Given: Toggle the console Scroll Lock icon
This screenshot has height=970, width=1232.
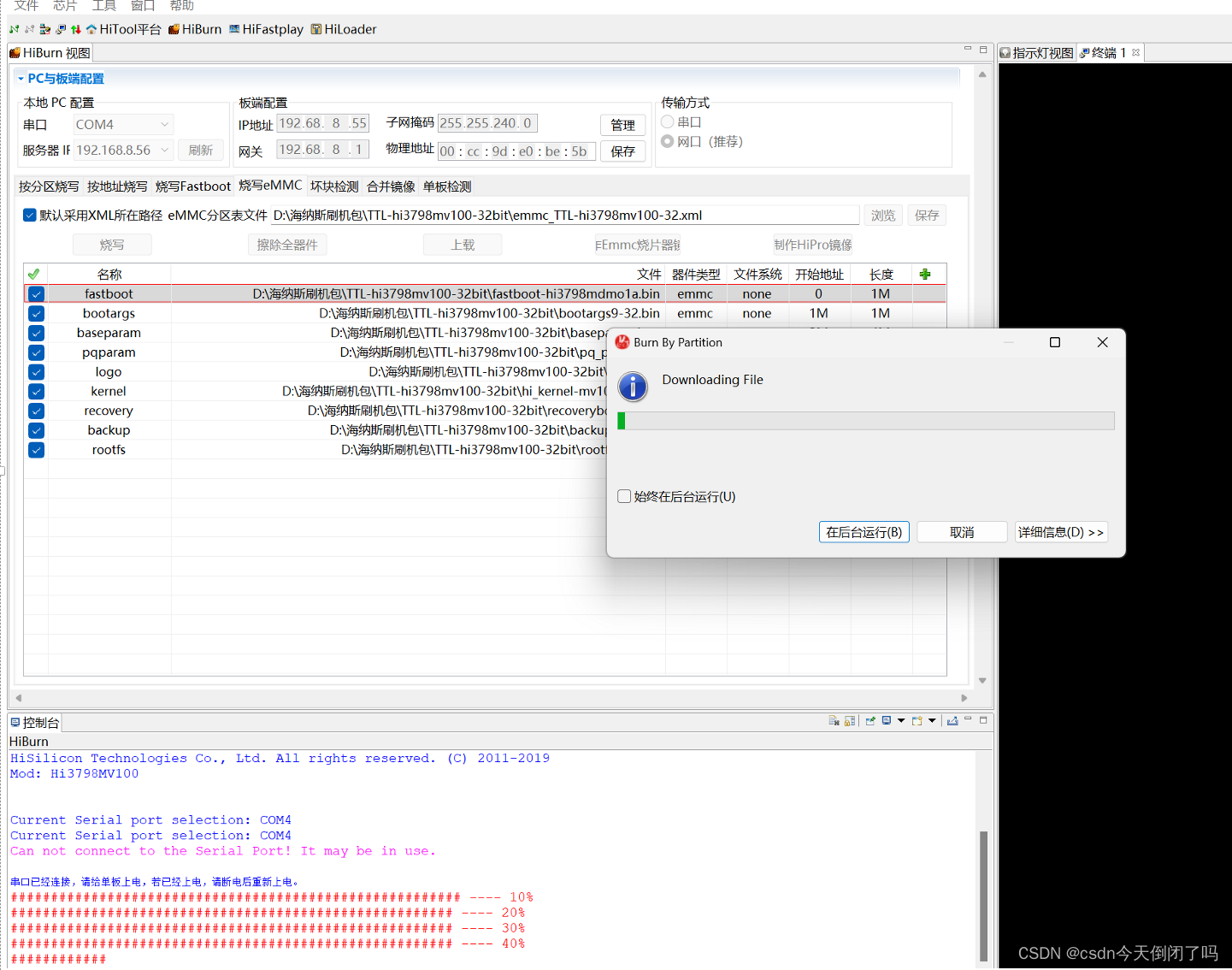Looking at the screenshot, I should pyautogui.click(x=850, y=721).
